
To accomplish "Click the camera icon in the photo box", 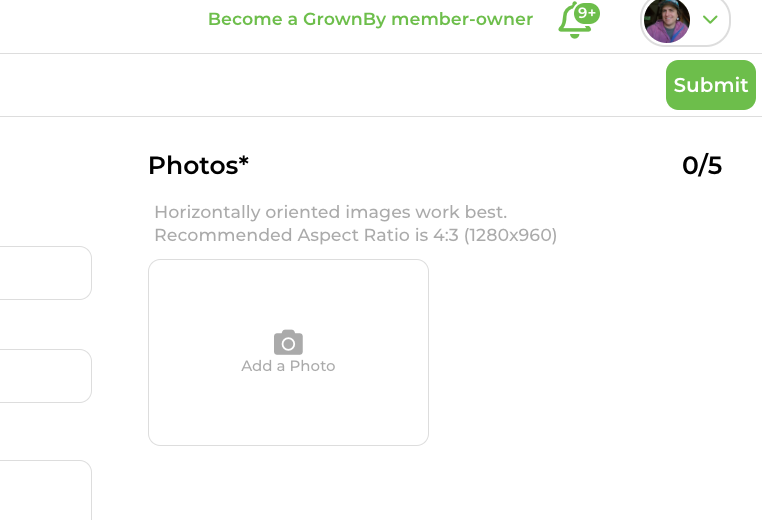I will pos(288,343).
